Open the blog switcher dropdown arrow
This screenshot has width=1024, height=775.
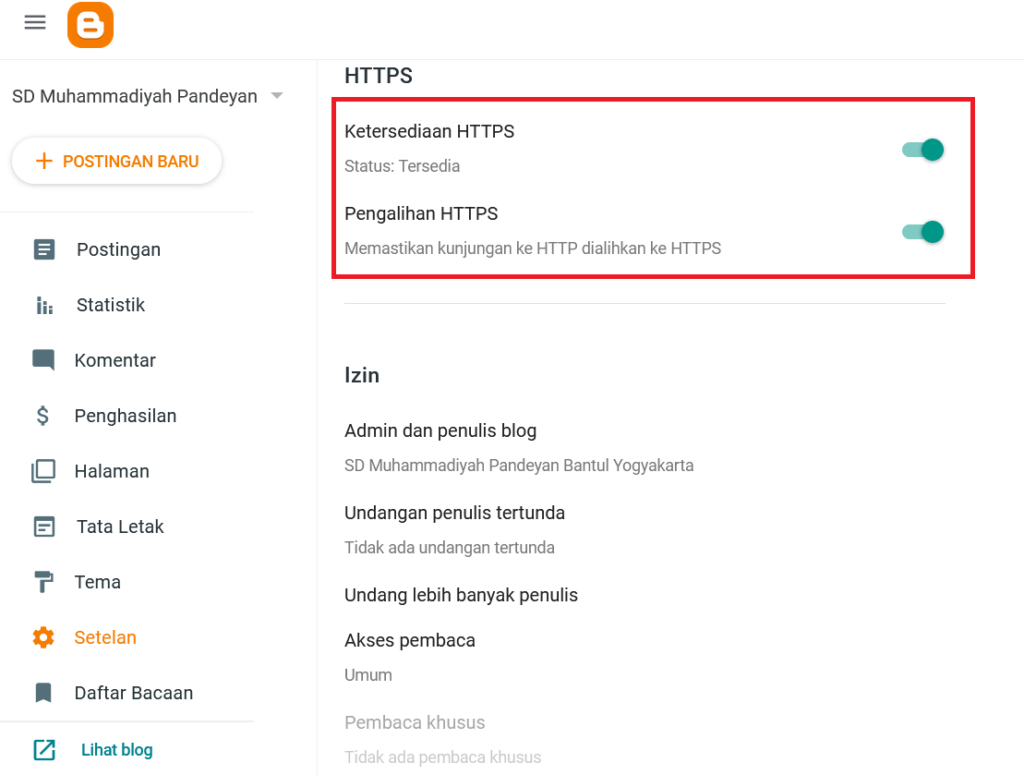[x=276, y=96]
